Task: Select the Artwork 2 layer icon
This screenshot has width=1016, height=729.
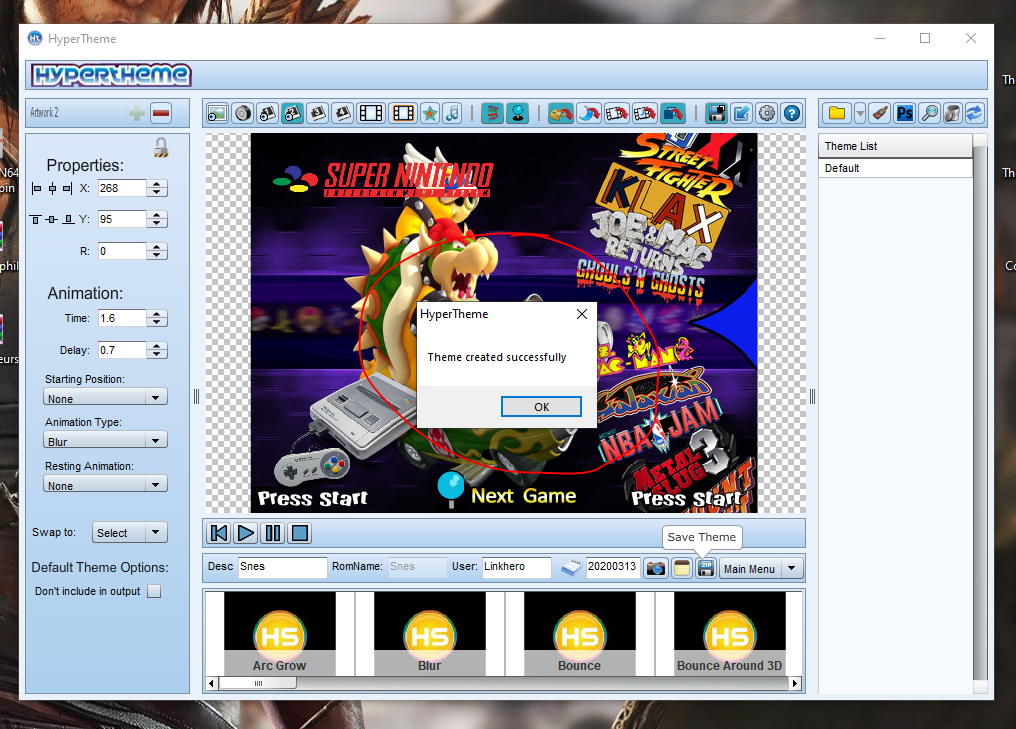Action: 292,113
